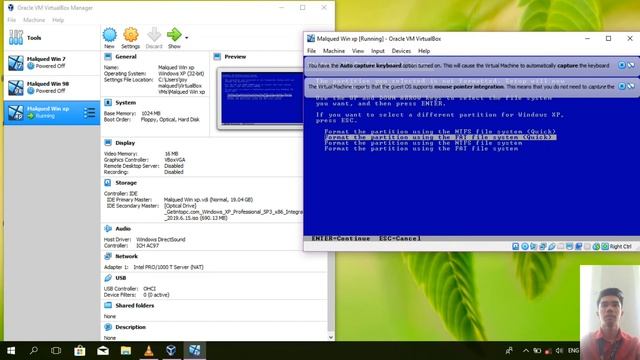This screenshot has width=640, height=360.
Task: Click the Display section monitor icon
Action: click(x=108, y=143)
